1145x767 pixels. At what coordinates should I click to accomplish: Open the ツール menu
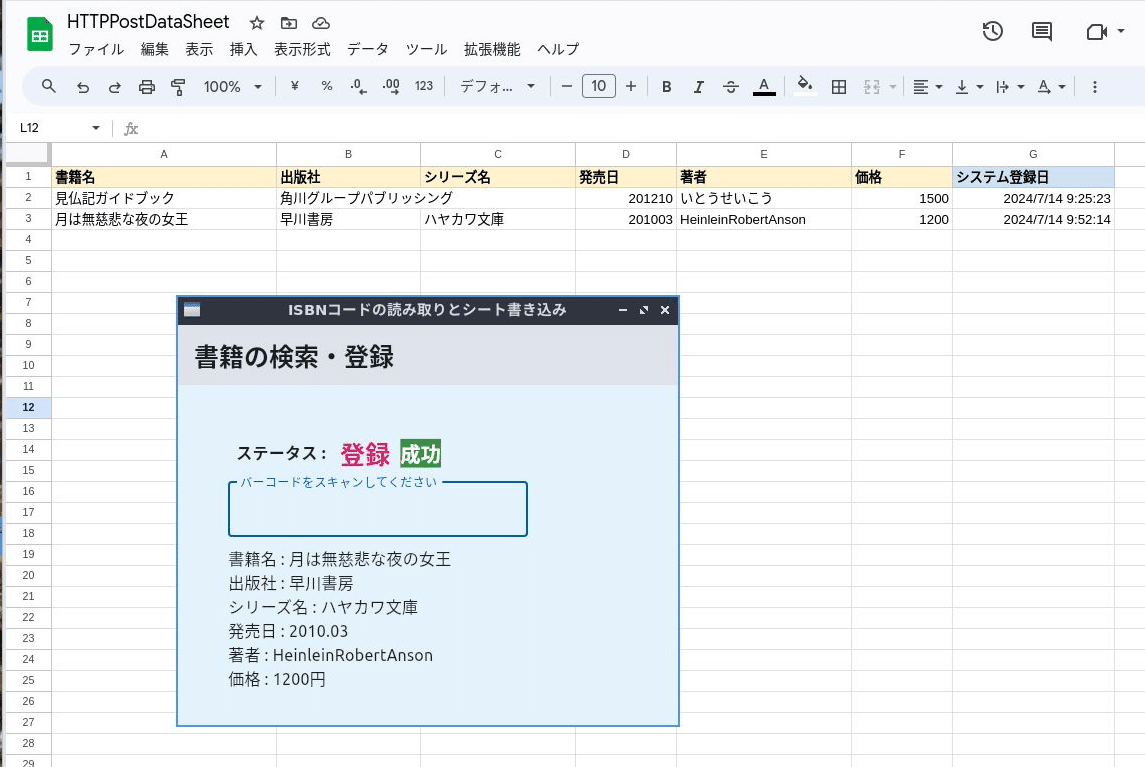click(426, 49)
